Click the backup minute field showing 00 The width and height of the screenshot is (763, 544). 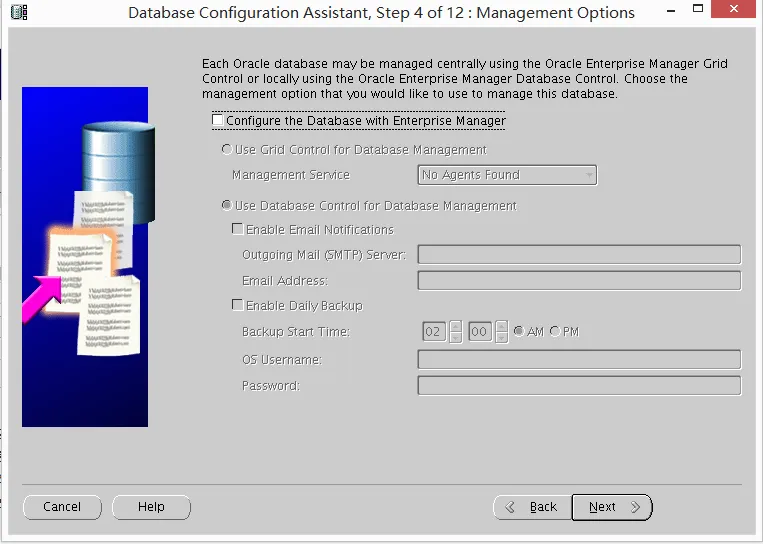point(480,332)
